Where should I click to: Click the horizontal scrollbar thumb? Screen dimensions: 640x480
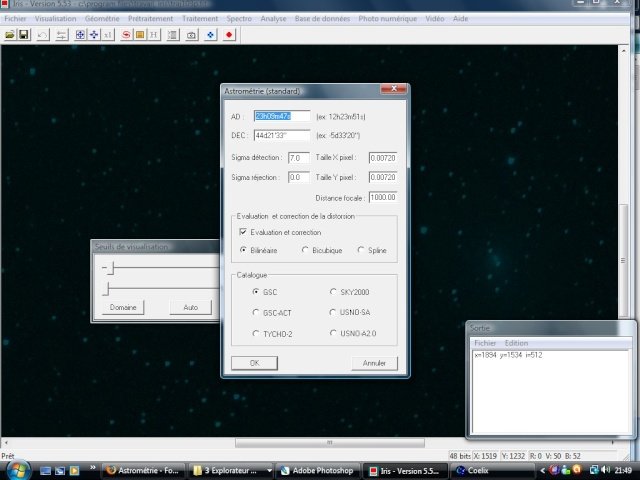point(330,442)
